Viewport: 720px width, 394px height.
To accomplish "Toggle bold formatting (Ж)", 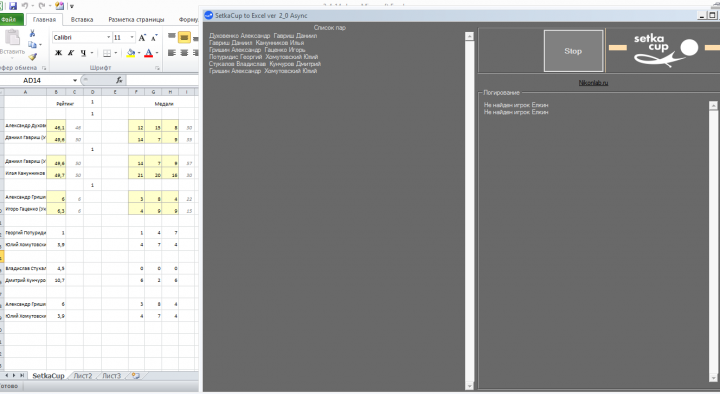I will click(58, 53).
